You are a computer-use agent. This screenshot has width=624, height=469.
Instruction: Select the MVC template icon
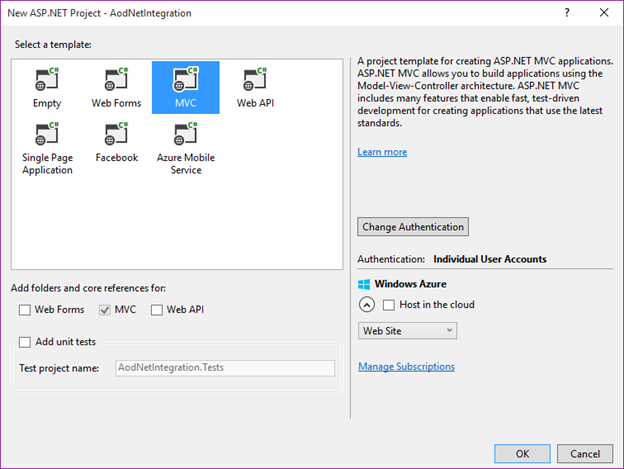click(185, 81)
